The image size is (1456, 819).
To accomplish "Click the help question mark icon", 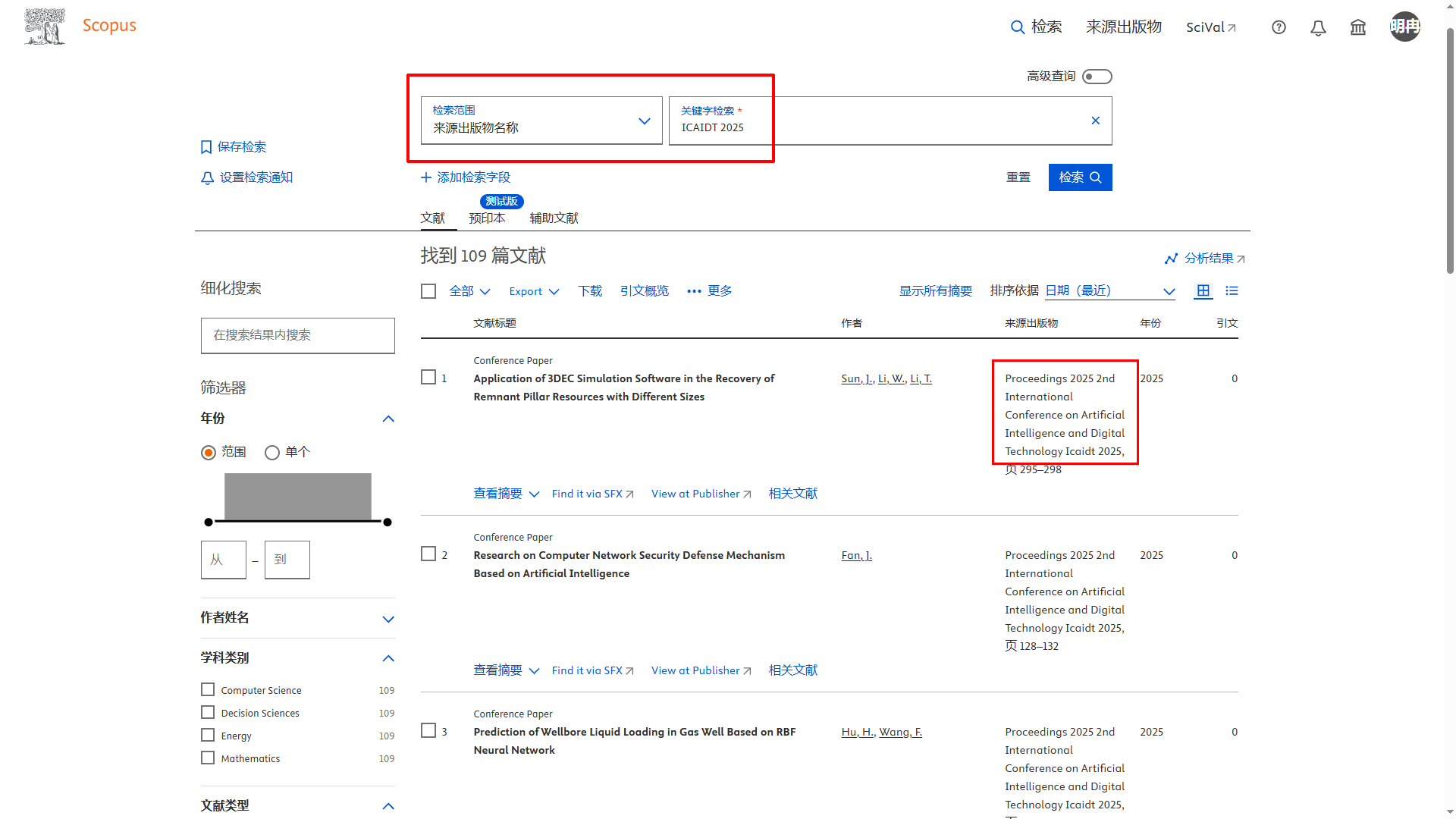I will 1279,27.
